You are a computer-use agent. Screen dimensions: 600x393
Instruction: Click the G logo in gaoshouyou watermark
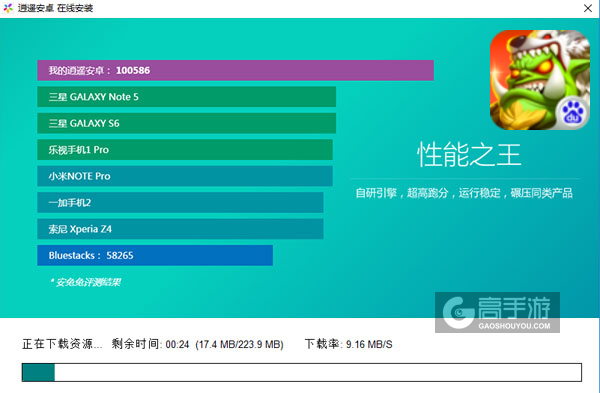click(x=458, y=313)
